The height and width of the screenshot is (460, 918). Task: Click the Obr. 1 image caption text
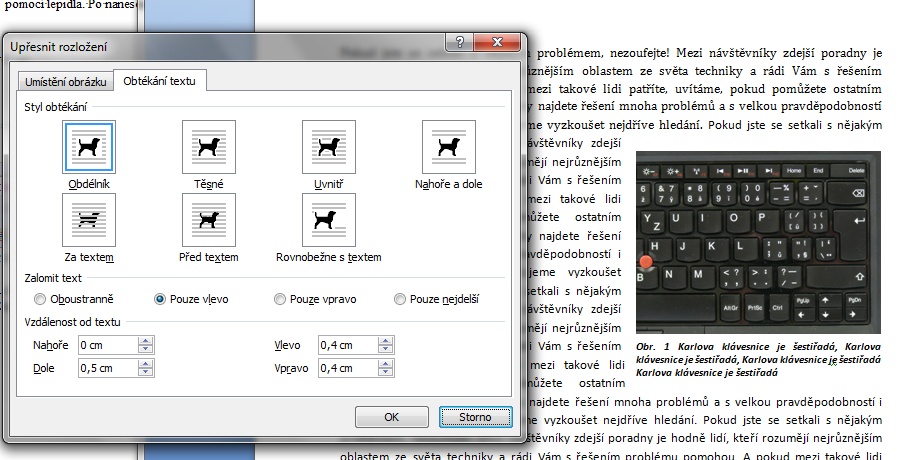pyautogui.click(x=758, y=359)
